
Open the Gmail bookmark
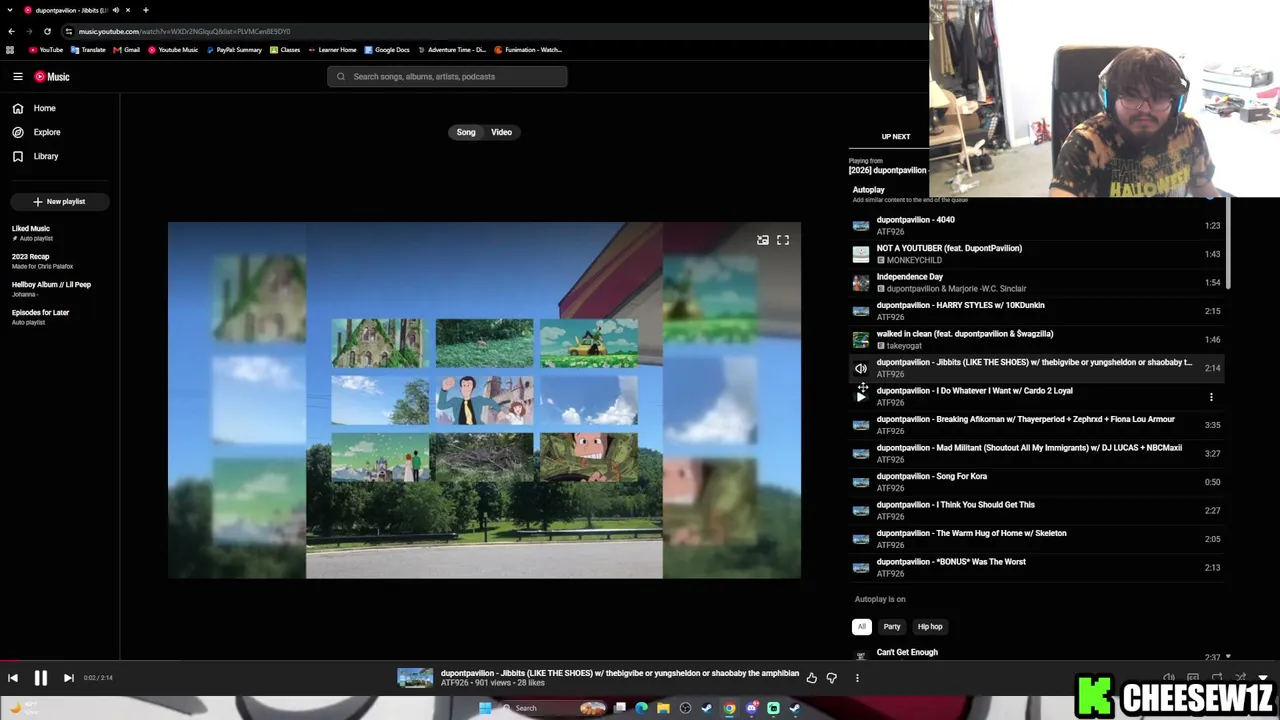click(127, 50)
